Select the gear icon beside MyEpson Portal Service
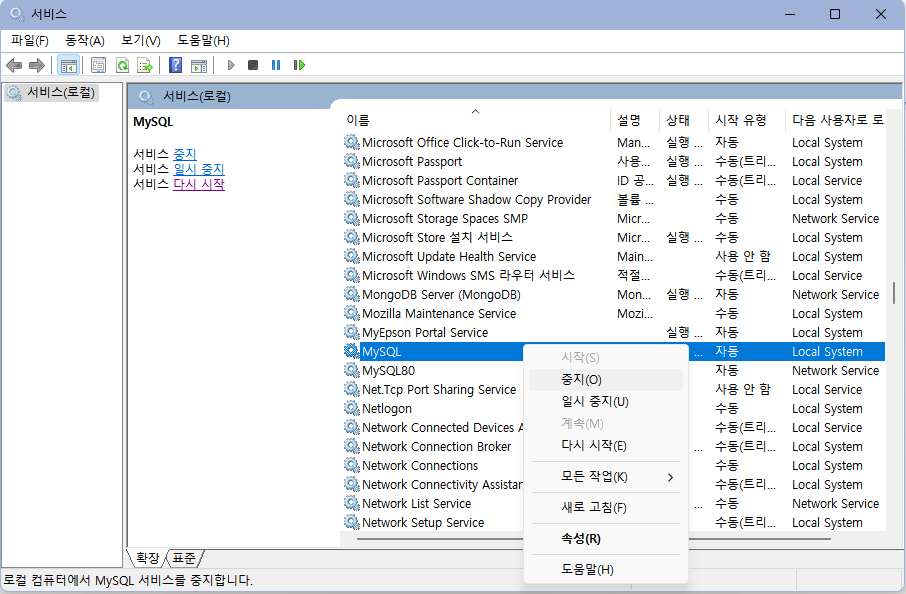The height and width of the screenshot is (594, 906). point(351,332)
